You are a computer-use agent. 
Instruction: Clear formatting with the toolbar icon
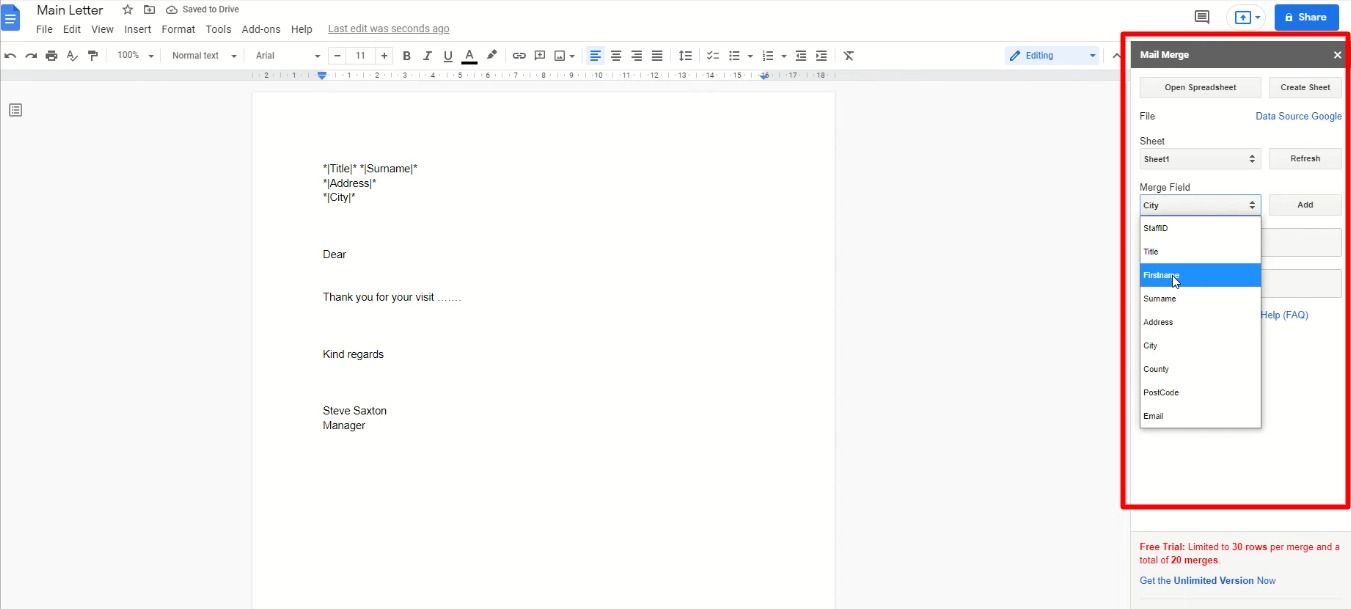click(847, 55)
